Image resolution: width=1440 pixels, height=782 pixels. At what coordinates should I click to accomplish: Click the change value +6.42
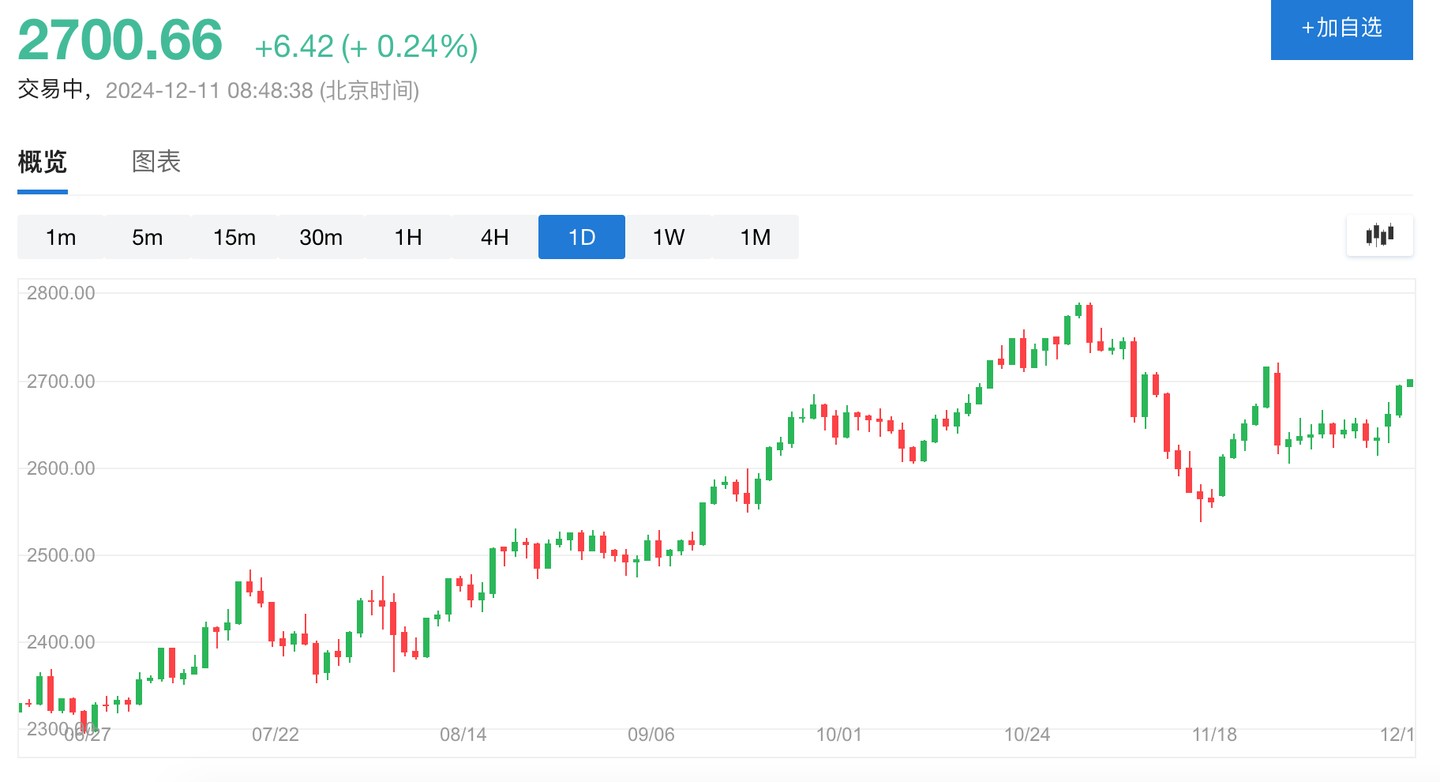pos(295,46)
